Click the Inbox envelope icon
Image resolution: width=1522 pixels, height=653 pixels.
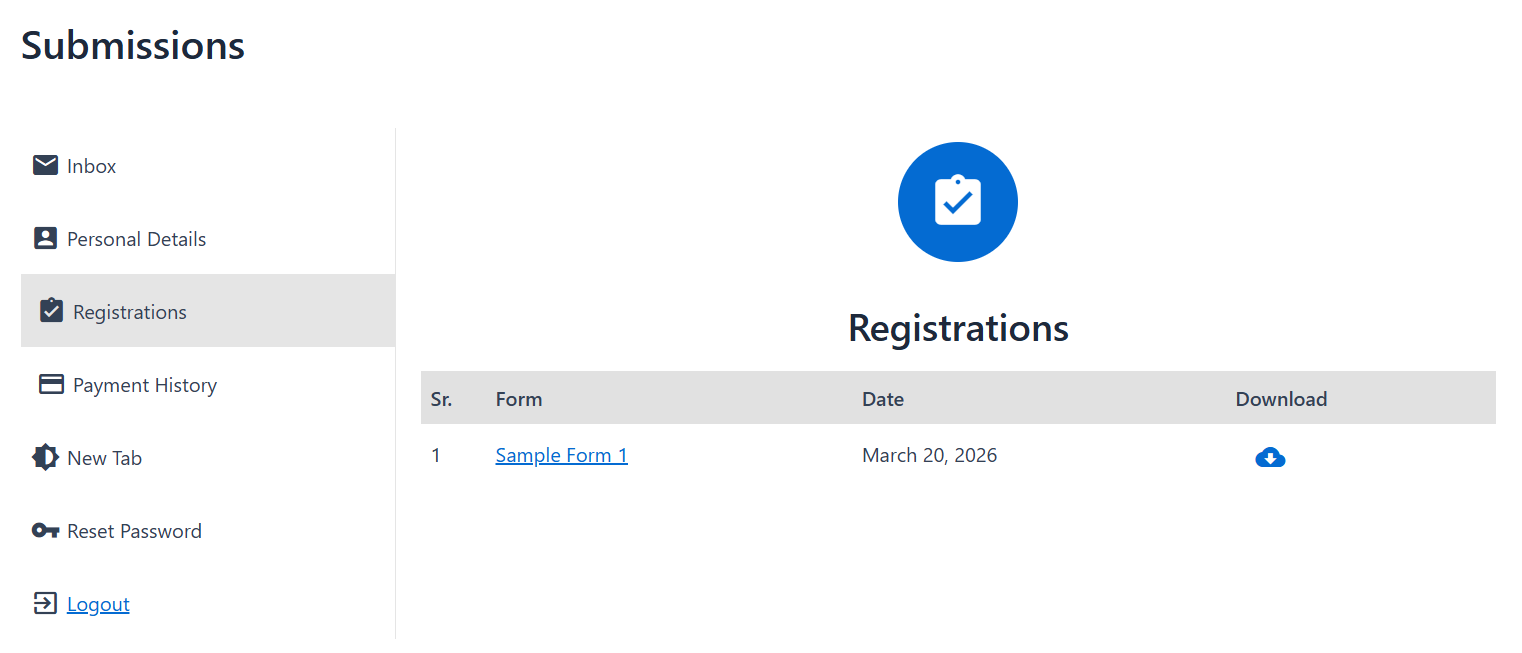(45, 165)
